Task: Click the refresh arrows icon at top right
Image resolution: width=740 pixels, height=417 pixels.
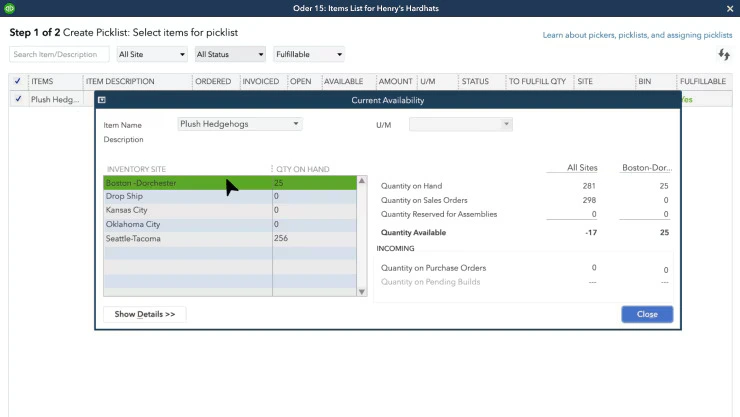Action: (x=724, y=55)
